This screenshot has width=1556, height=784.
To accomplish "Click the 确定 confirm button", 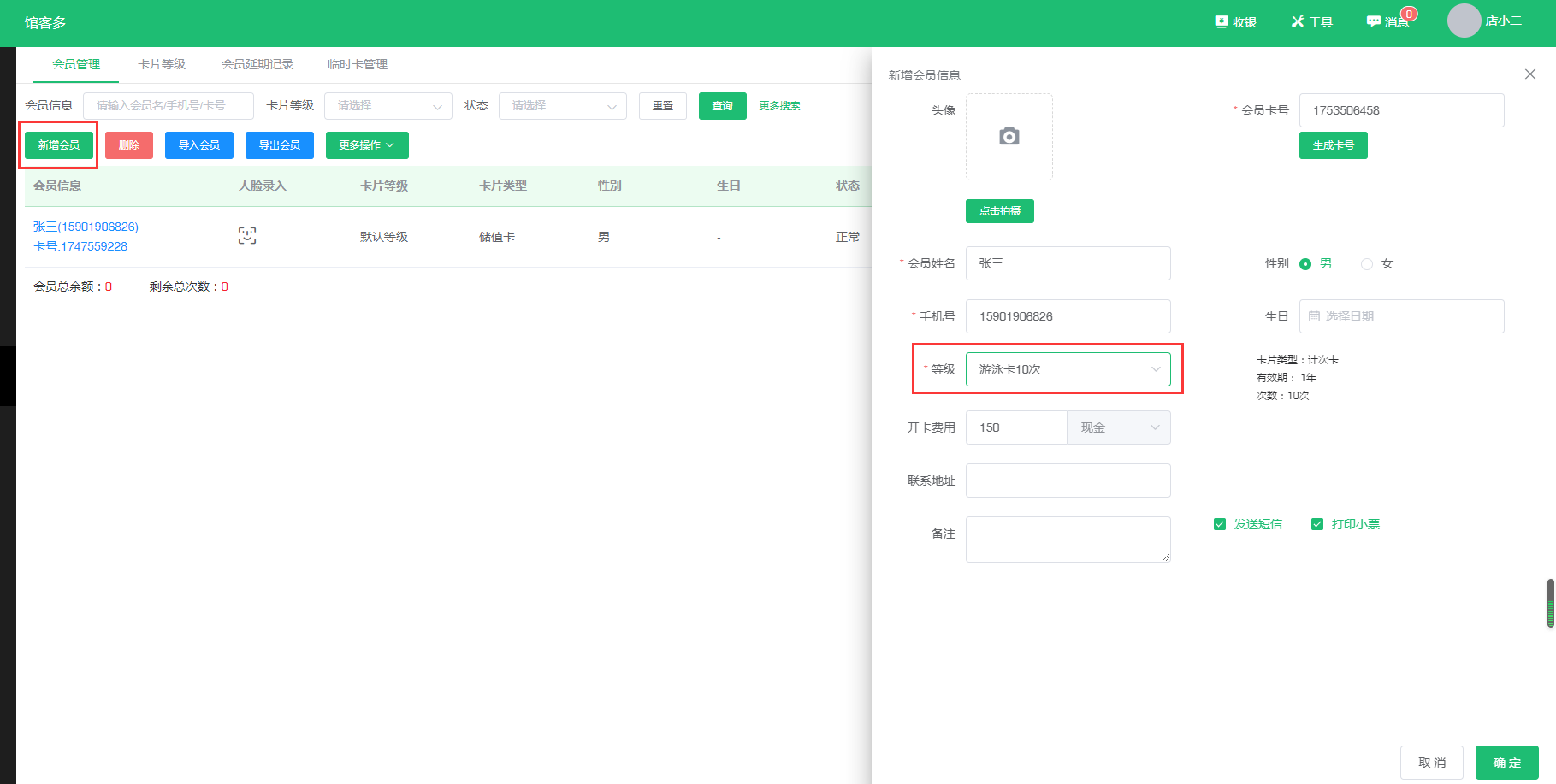I will click(x=1507, y=763).
